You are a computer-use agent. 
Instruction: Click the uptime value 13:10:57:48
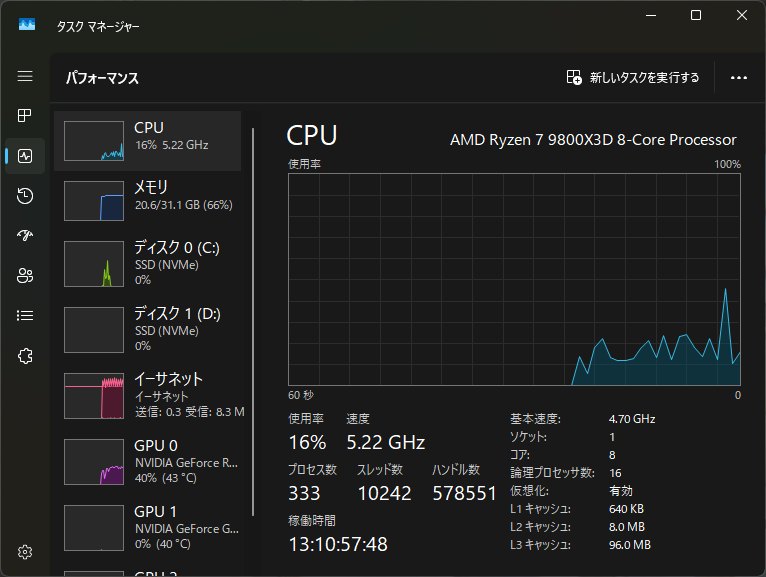338,544
